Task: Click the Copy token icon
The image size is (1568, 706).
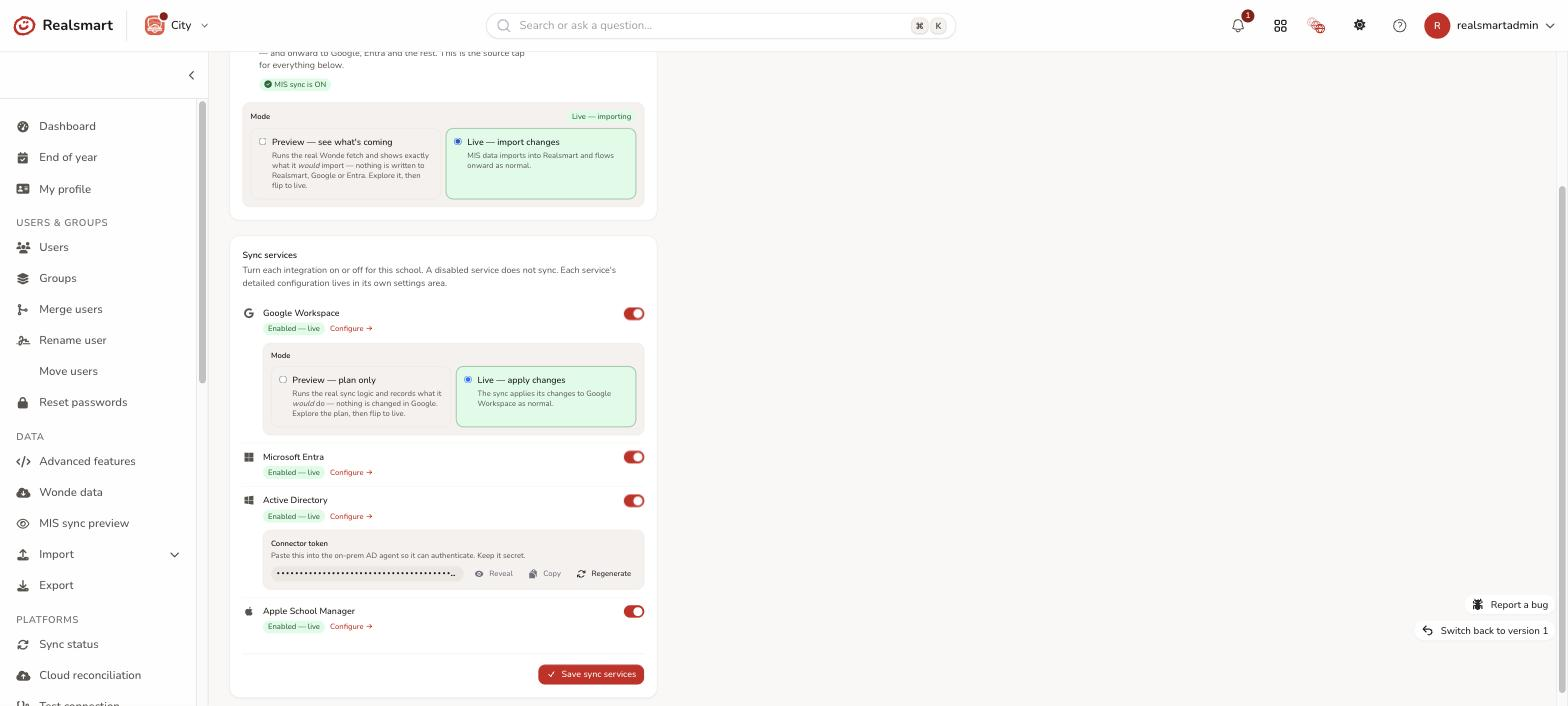Action: [533, 574]
